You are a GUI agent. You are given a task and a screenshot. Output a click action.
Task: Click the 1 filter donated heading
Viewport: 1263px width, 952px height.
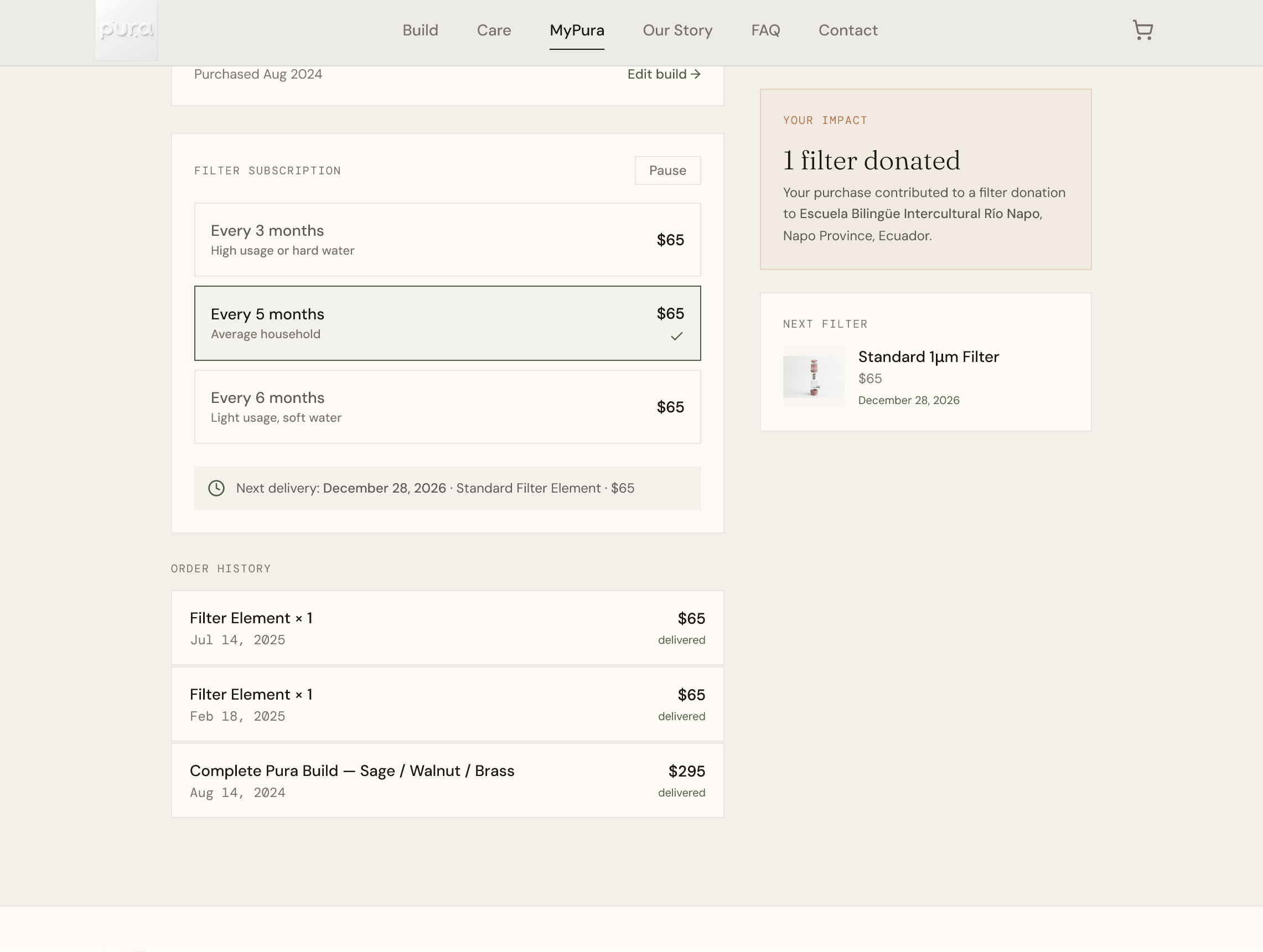point(871,161)
